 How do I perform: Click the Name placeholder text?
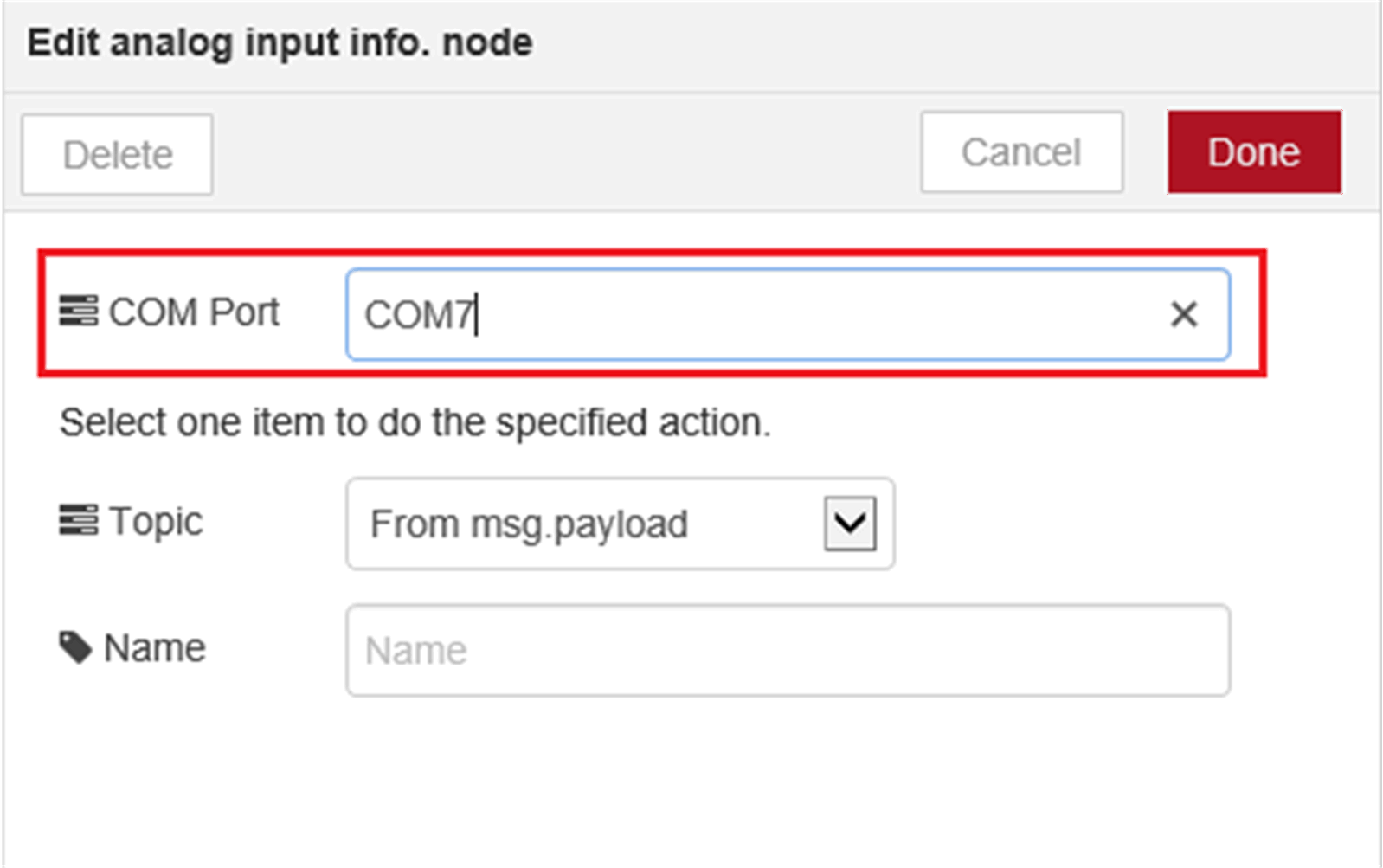(x=416, y=651)
